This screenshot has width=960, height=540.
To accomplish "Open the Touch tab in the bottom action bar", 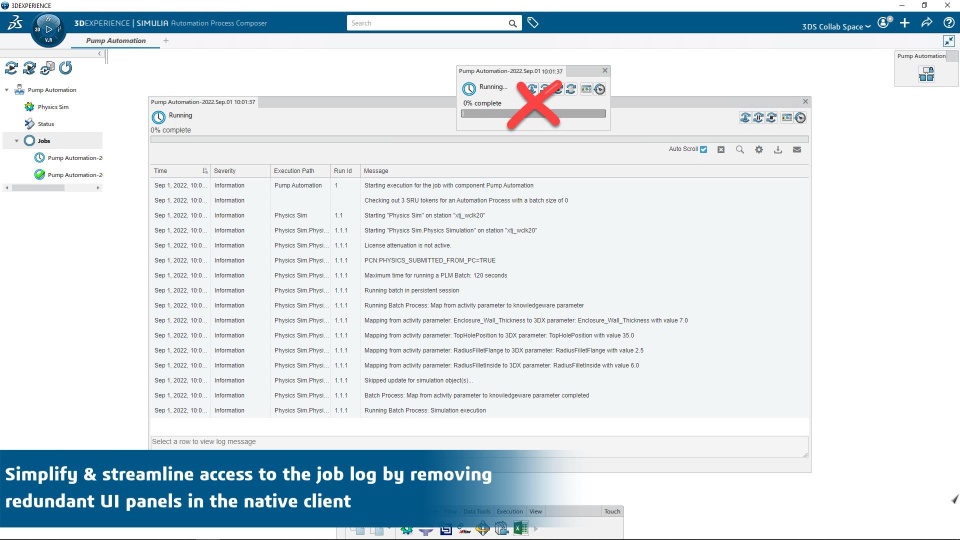I will click(612, 511).
